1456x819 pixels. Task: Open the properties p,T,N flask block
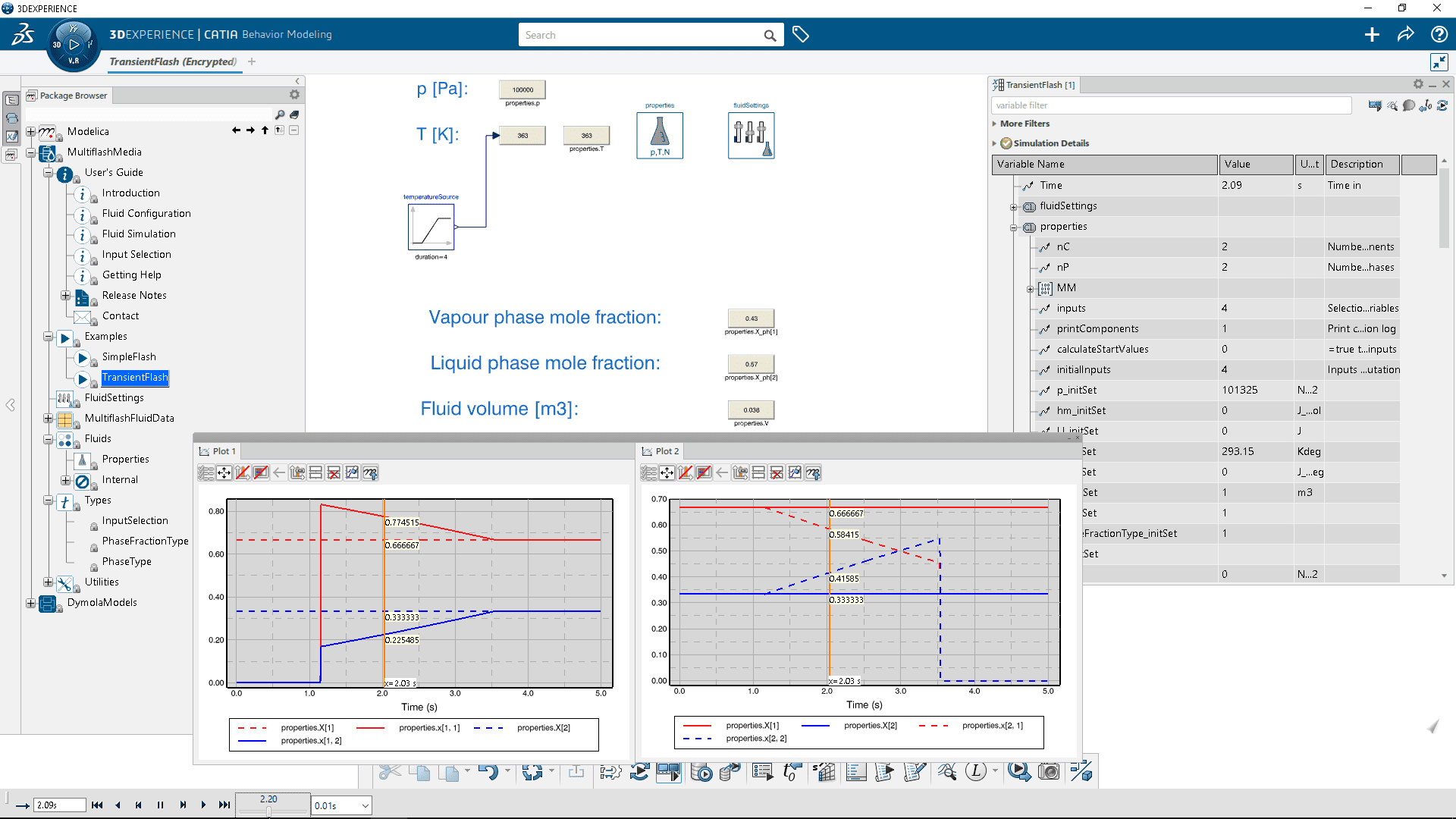[x=660, y=135]
